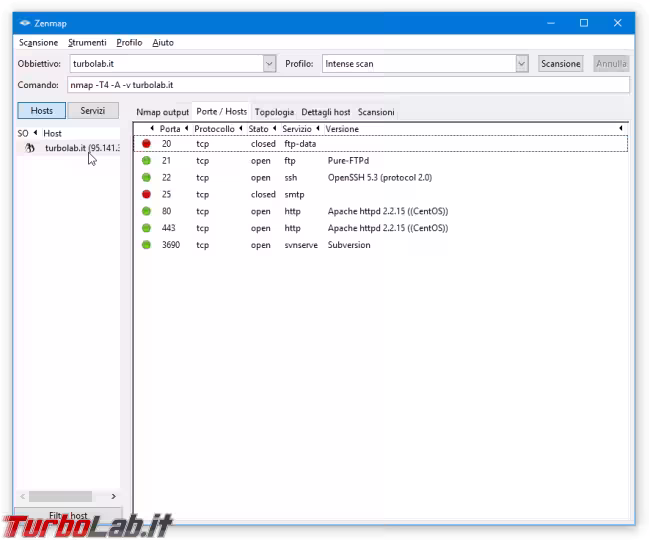Open the Strumenti menu
Viewport: 650px width, 540px height.
pyautogui.click(x=87, y=43)
